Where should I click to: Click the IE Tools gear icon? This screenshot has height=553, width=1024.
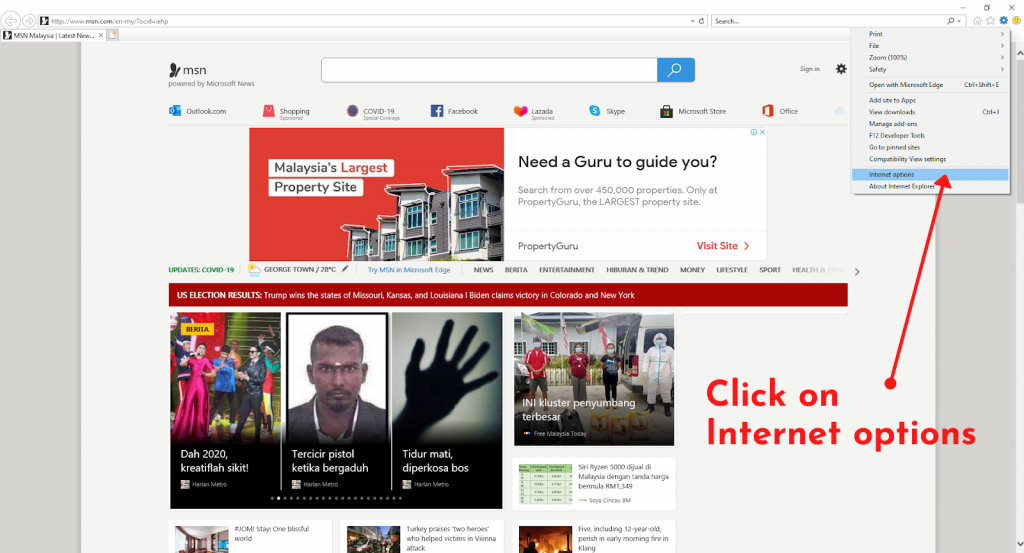(1002, 20)
